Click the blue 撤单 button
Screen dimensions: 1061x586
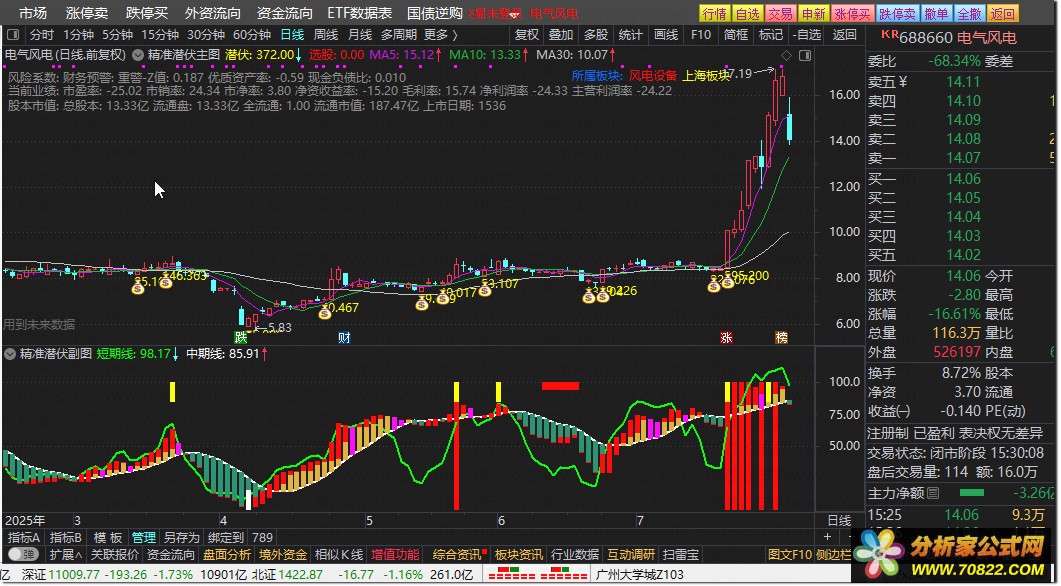click(x=936, y=14)
